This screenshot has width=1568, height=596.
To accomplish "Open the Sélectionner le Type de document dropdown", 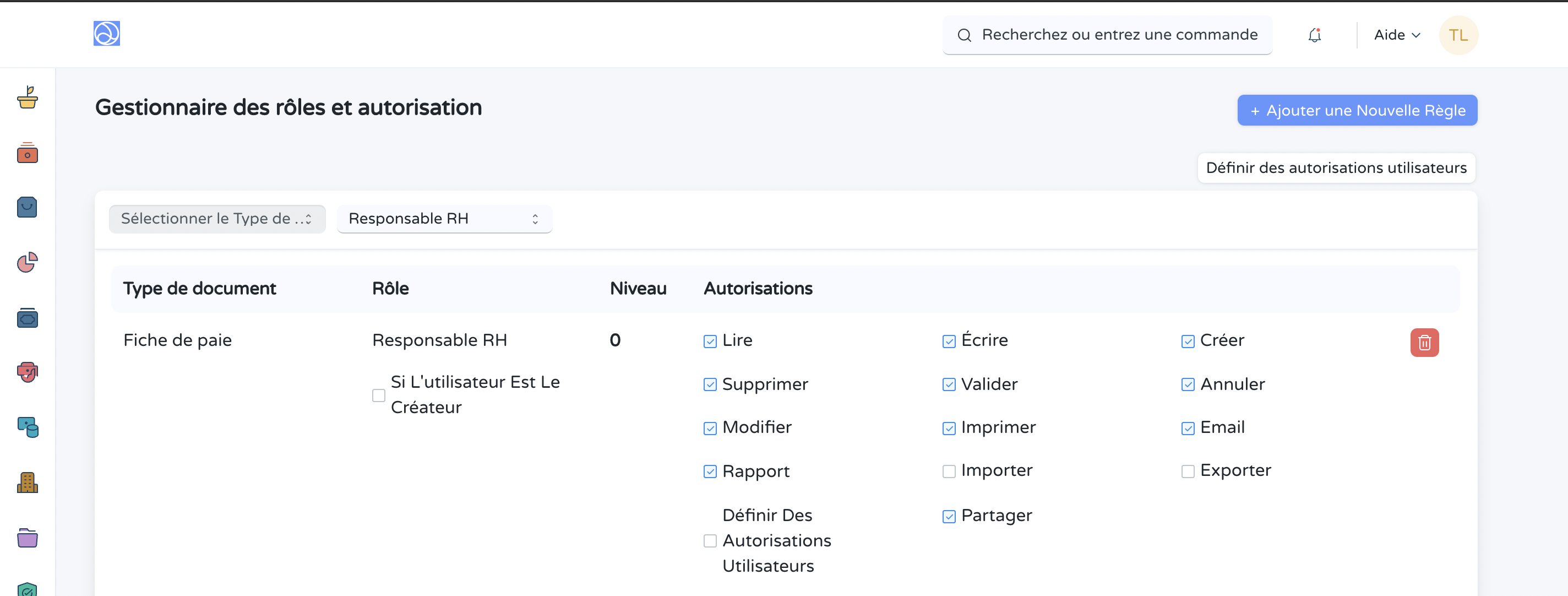I will (217, 219).
